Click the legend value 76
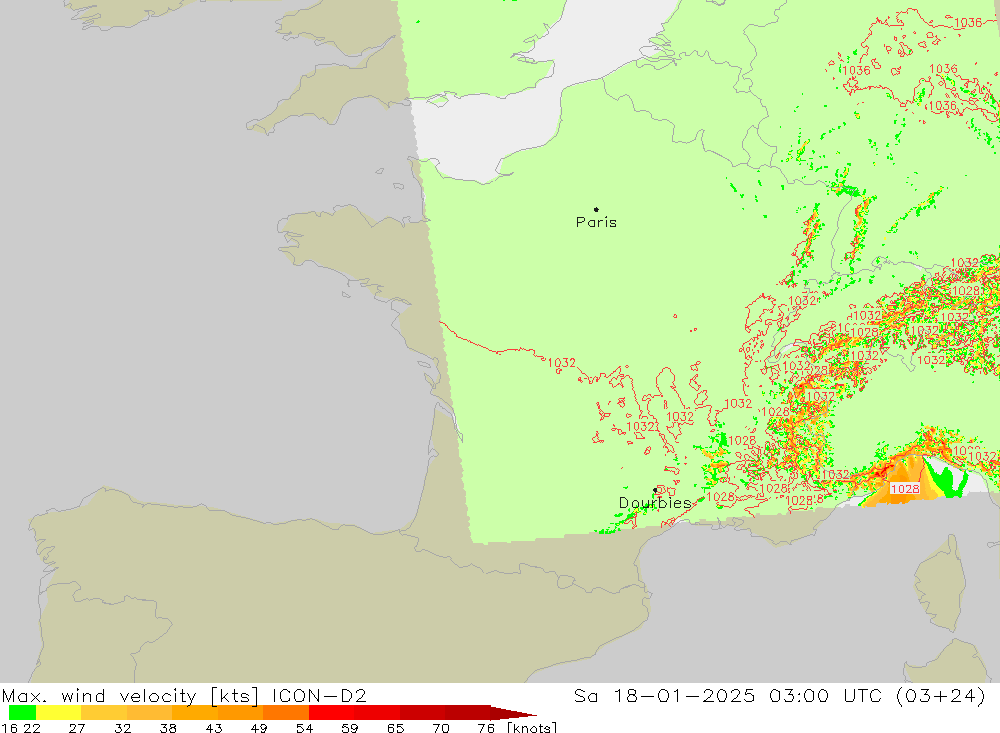Screen dimensions: 1000x733 pyautogui.click(x=486, y=727)
